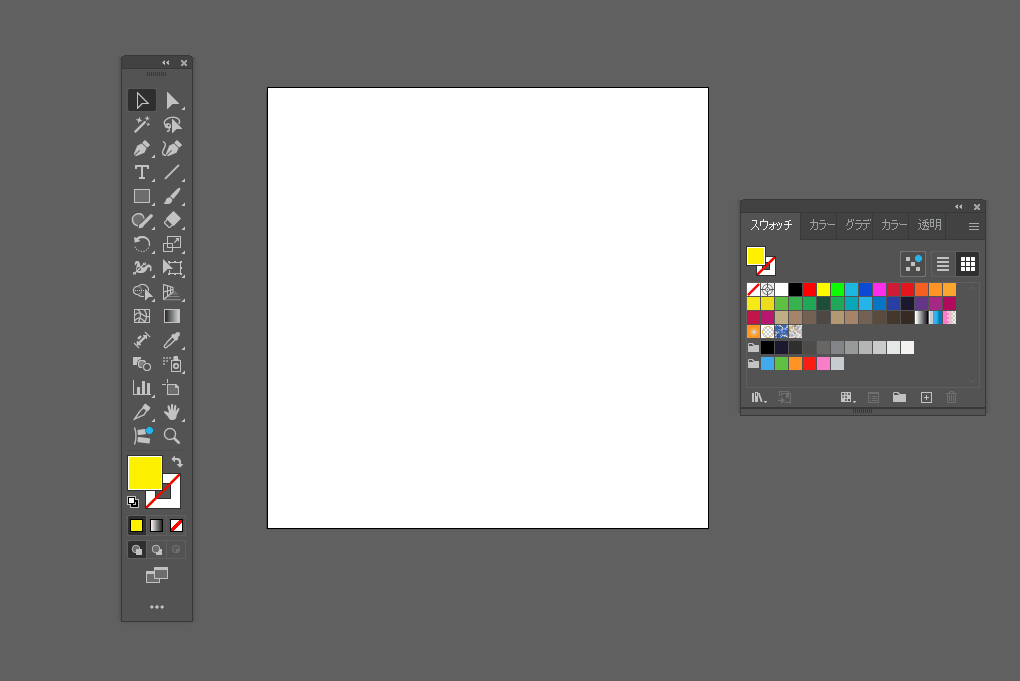Screen dimensions: 1020x681
Task: Select the bright colors group folder
Action: click(x=753, y=364)
